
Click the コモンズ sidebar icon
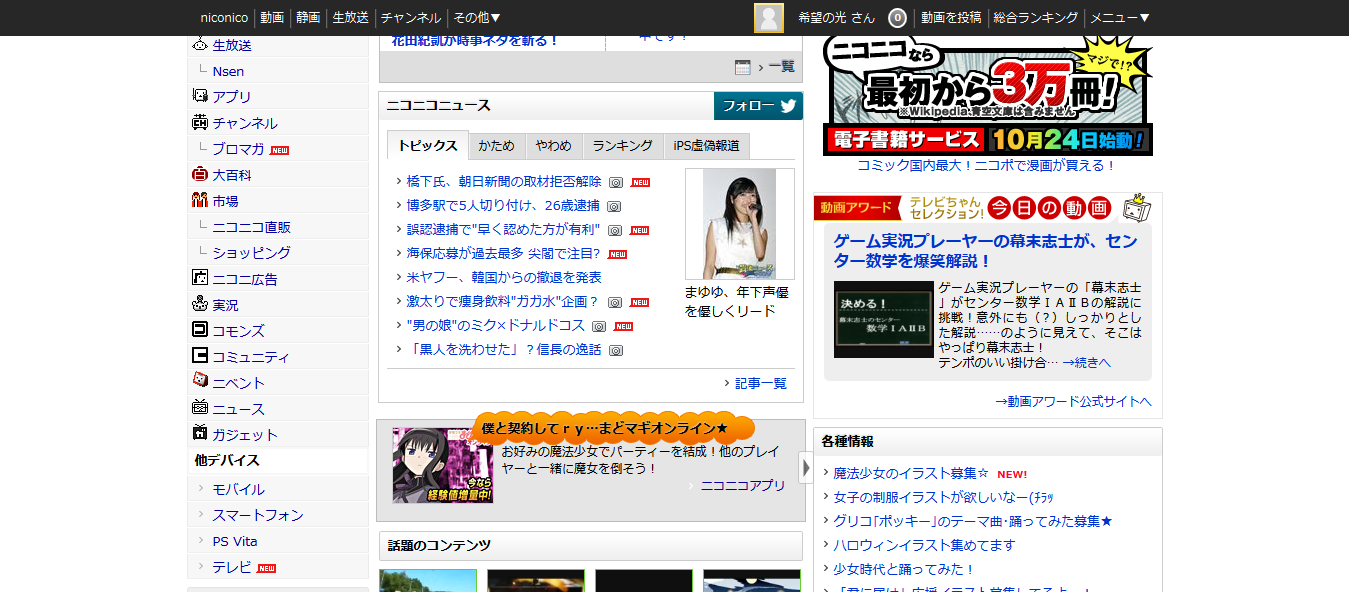click(199, 330)
